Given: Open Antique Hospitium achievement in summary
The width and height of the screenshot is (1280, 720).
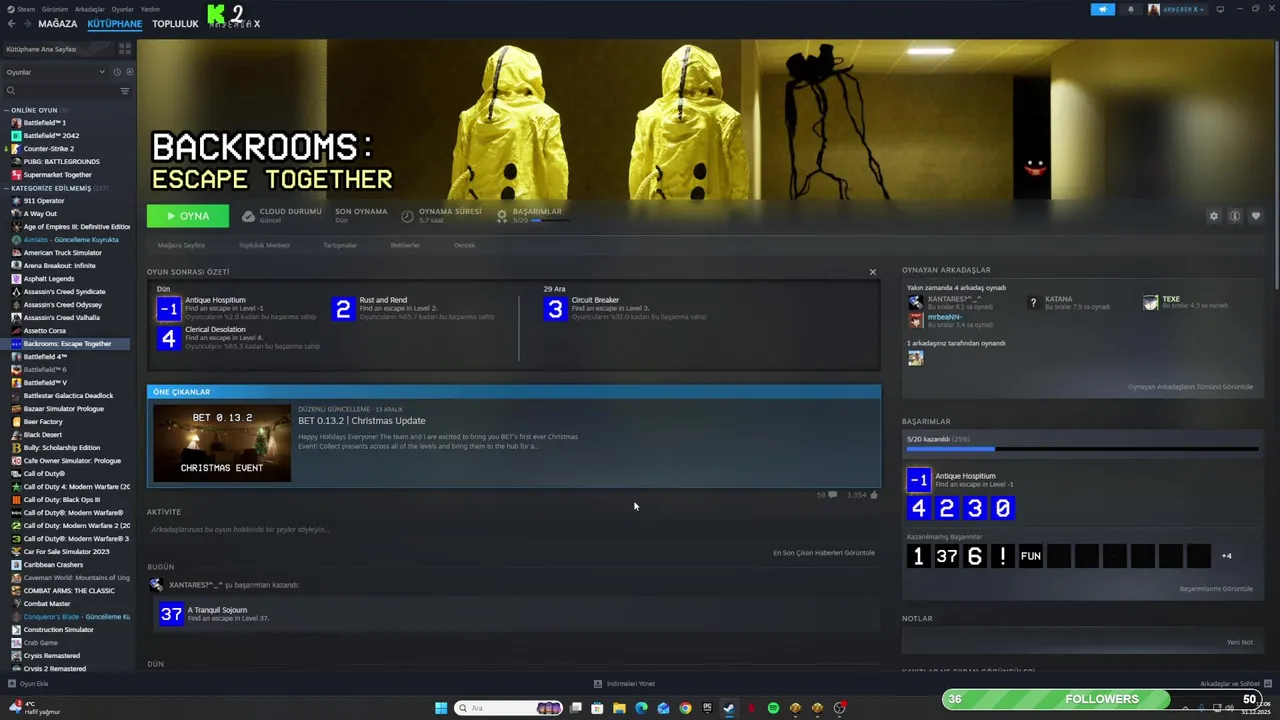Looking at the screenshot, I should tap(169, 309).
